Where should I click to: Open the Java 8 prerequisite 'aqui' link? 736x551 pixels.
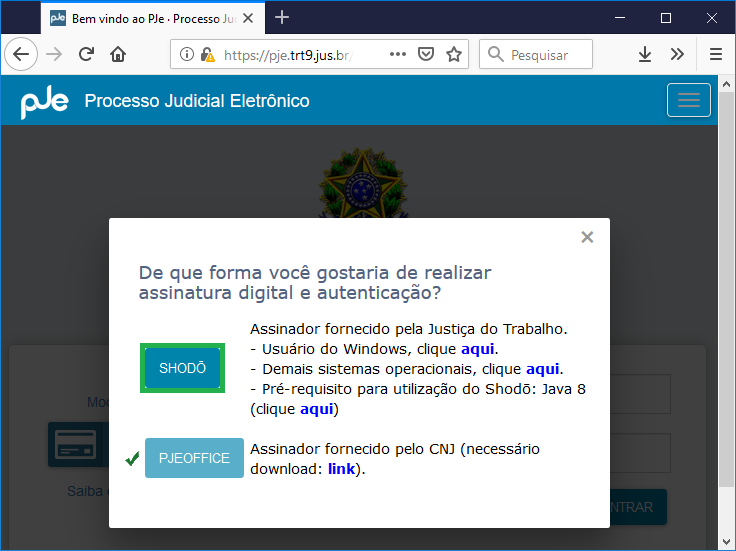(x=317, y=409)
